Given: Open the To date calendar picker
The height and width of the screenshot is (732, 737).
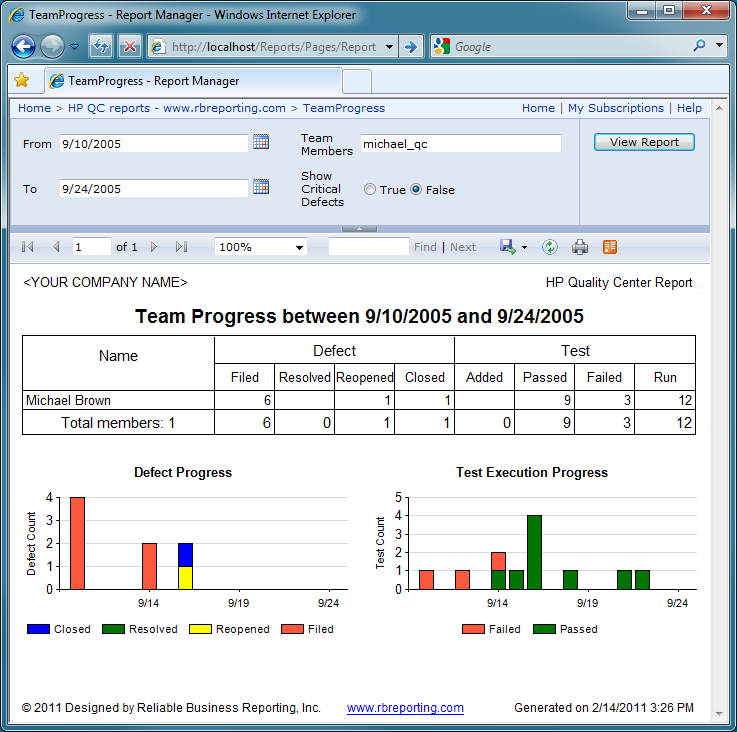Looking at the screenshot, I should pyautogui.click(x=261, y=187).
